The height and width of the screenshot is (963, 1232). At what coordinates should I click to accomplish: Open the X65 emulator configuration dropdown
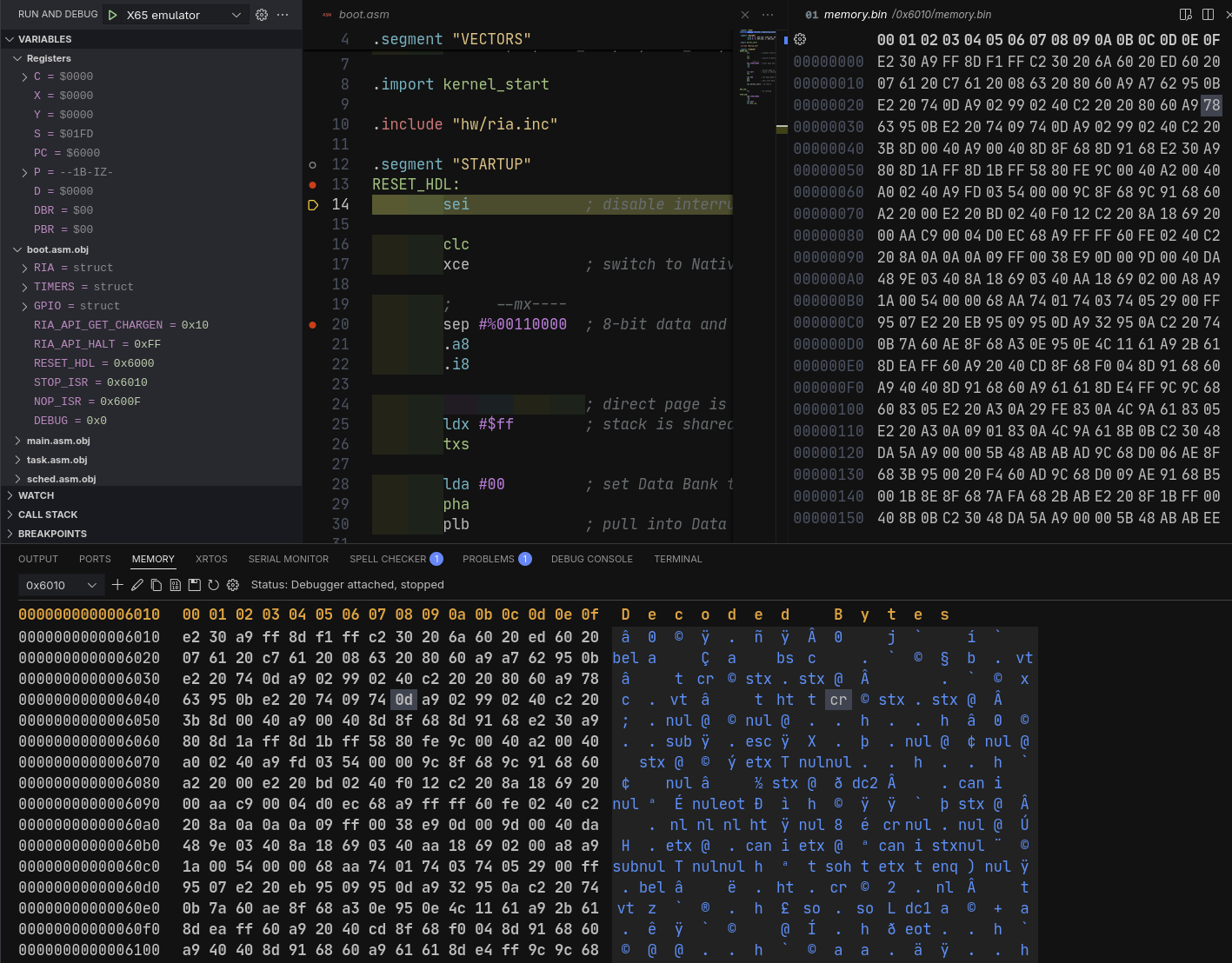236,15
